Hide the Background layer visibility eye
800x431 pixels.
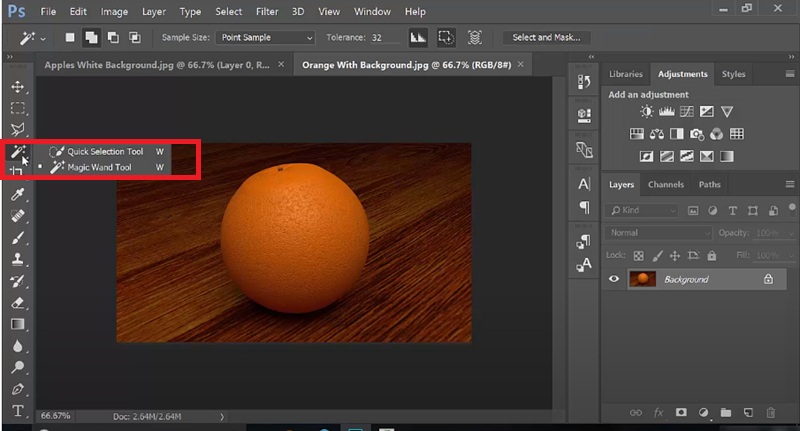tap(614, 279)
